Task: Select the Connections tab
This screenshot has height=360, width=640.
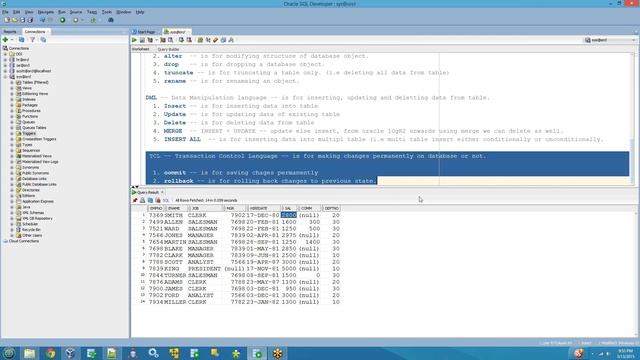Action: point(35,31)
